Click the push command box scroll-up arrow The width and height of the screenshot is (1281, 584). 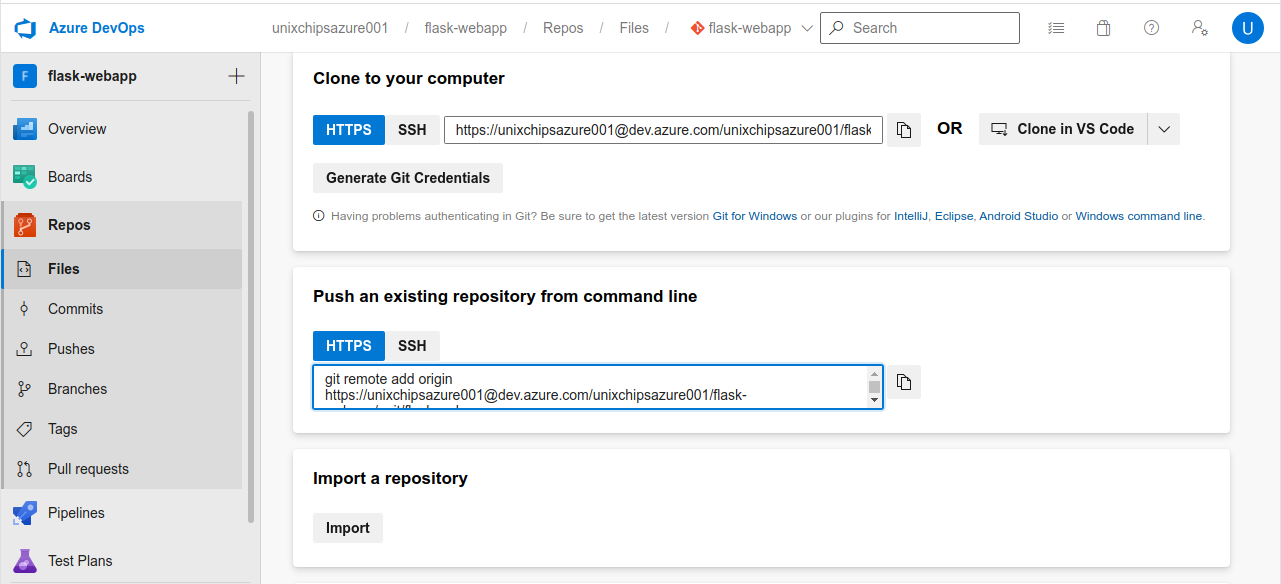click(x=875, y=374)
